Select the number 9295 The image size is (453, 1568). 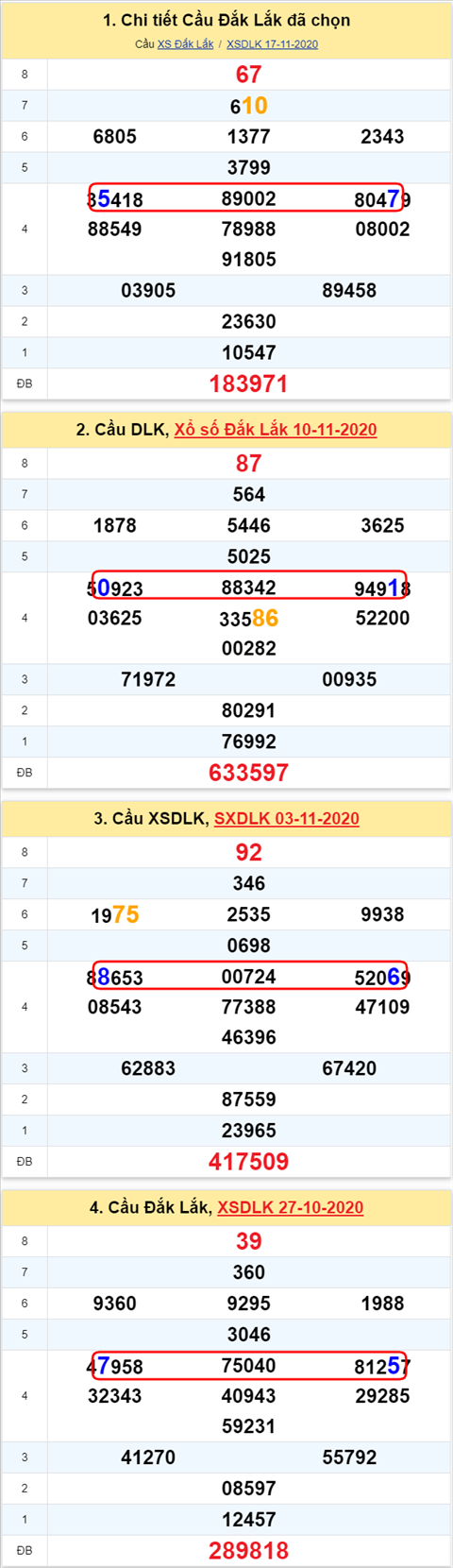click(x=249, y=1304)
